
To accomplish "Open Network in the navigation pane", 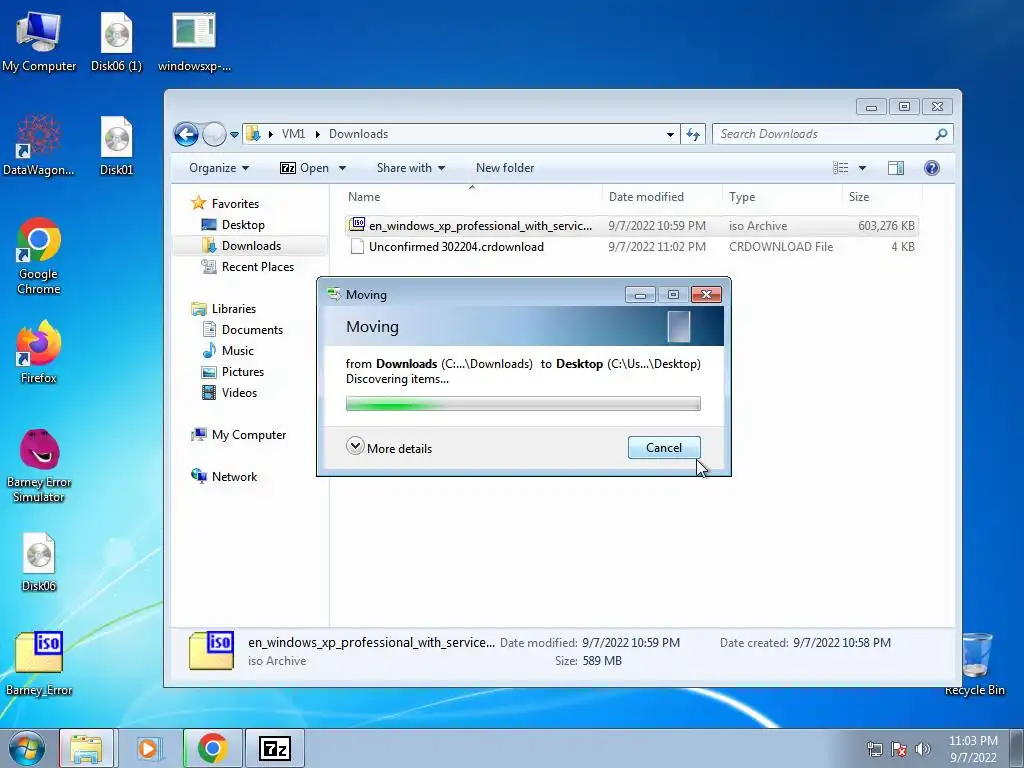I will pos(234,477).
